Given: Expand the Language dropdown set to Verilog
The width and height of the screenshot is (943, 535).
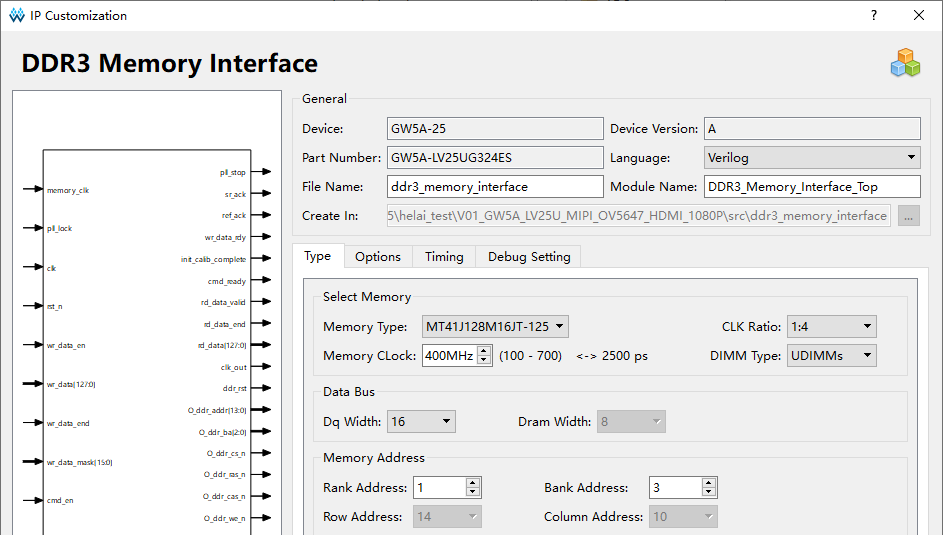Looking at the screenshot, I should click(812, 157).
